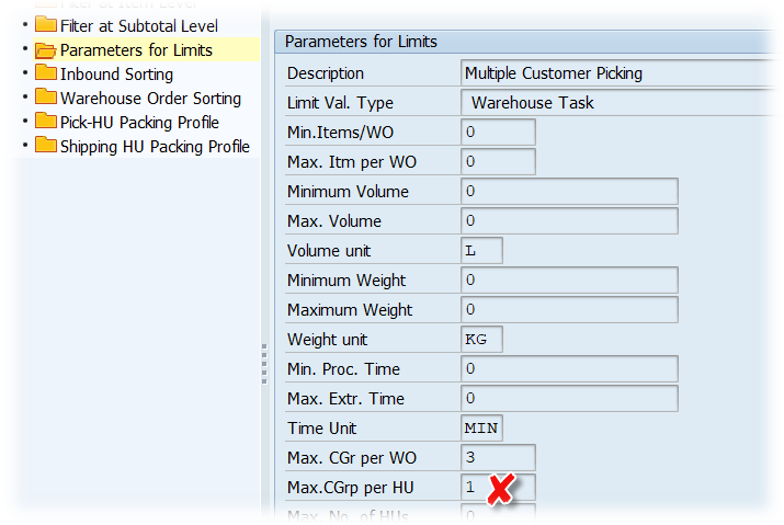Click the Max. Volume input field
784x525 pixels.
pyautogui.click(x=570, y=220)
